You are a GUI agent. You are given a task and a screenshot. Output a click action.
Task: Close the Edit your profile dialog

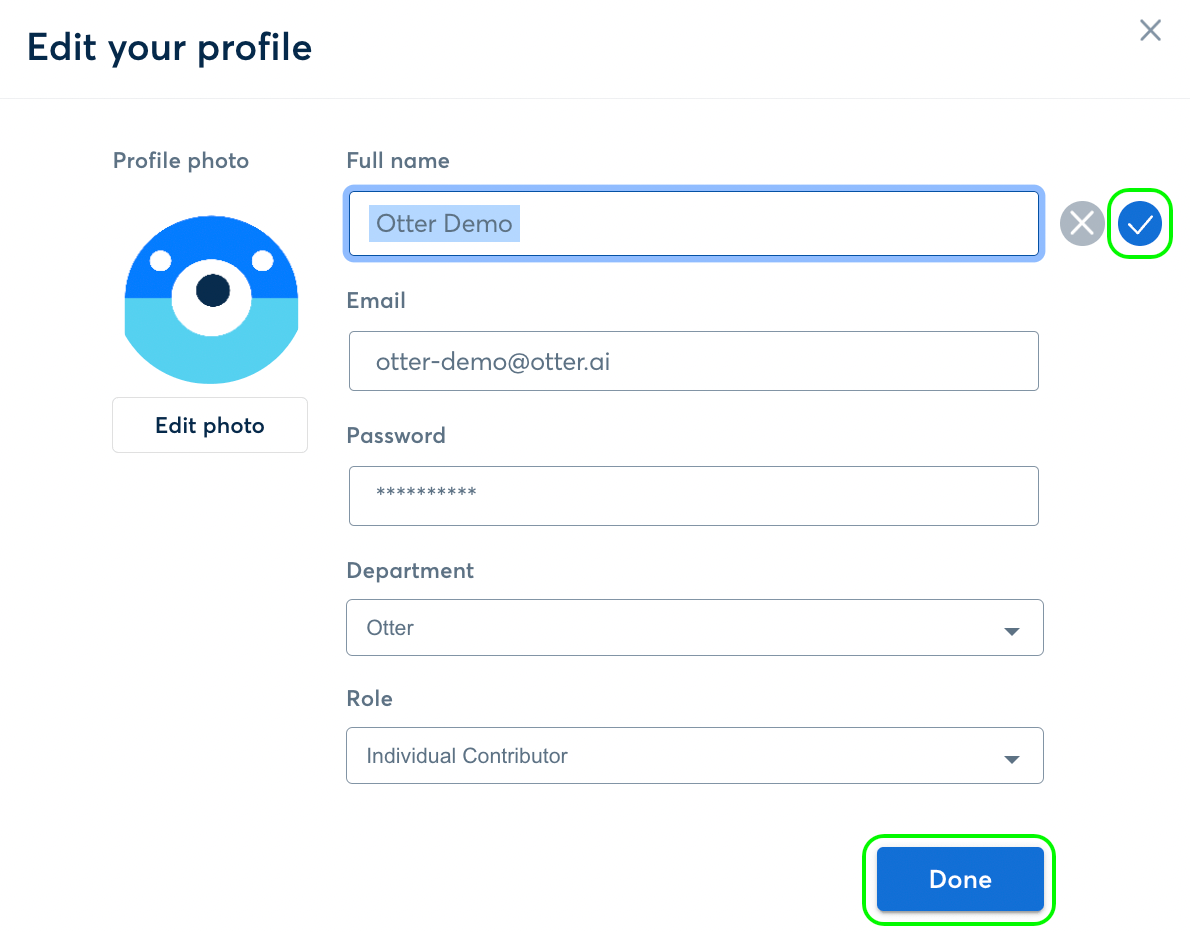coord(1150,31)
